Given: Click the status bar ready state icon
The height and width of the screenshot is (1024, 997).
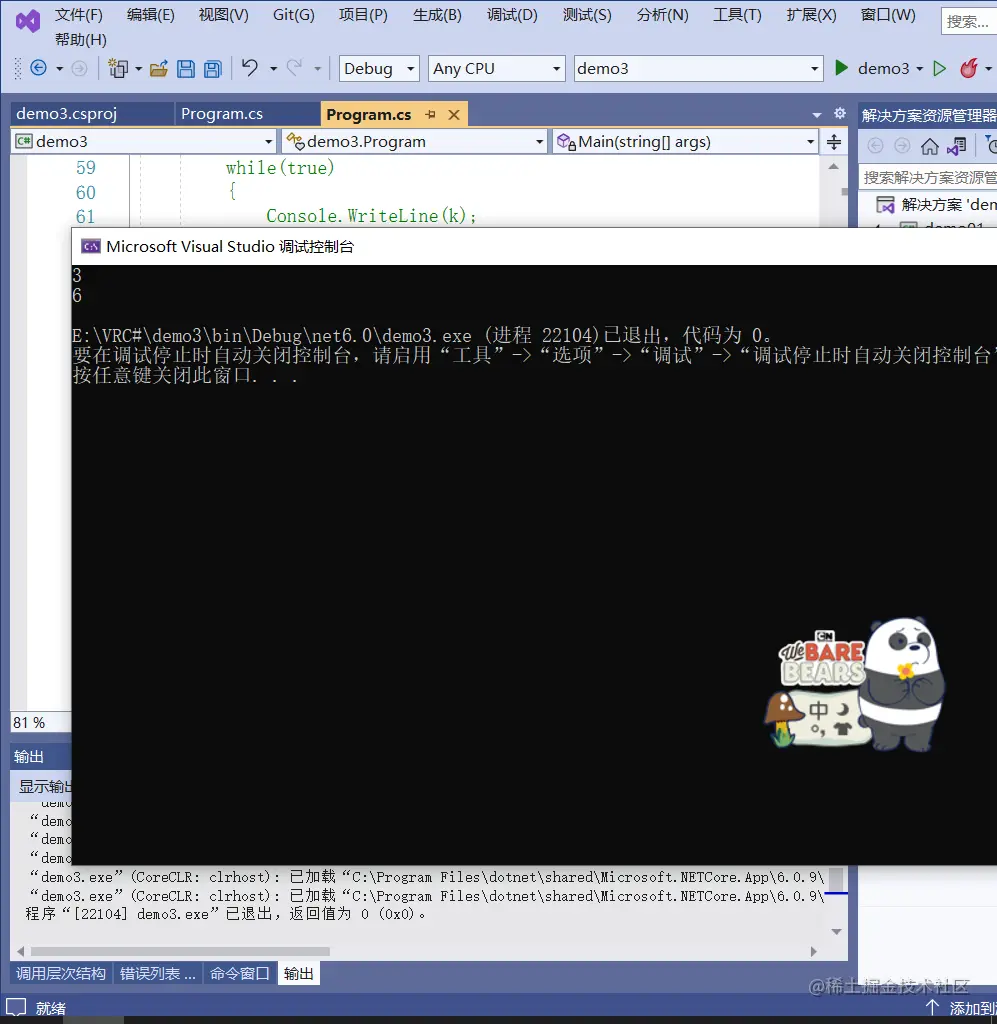Looking at the screenshot, I should pos(16,1007).
